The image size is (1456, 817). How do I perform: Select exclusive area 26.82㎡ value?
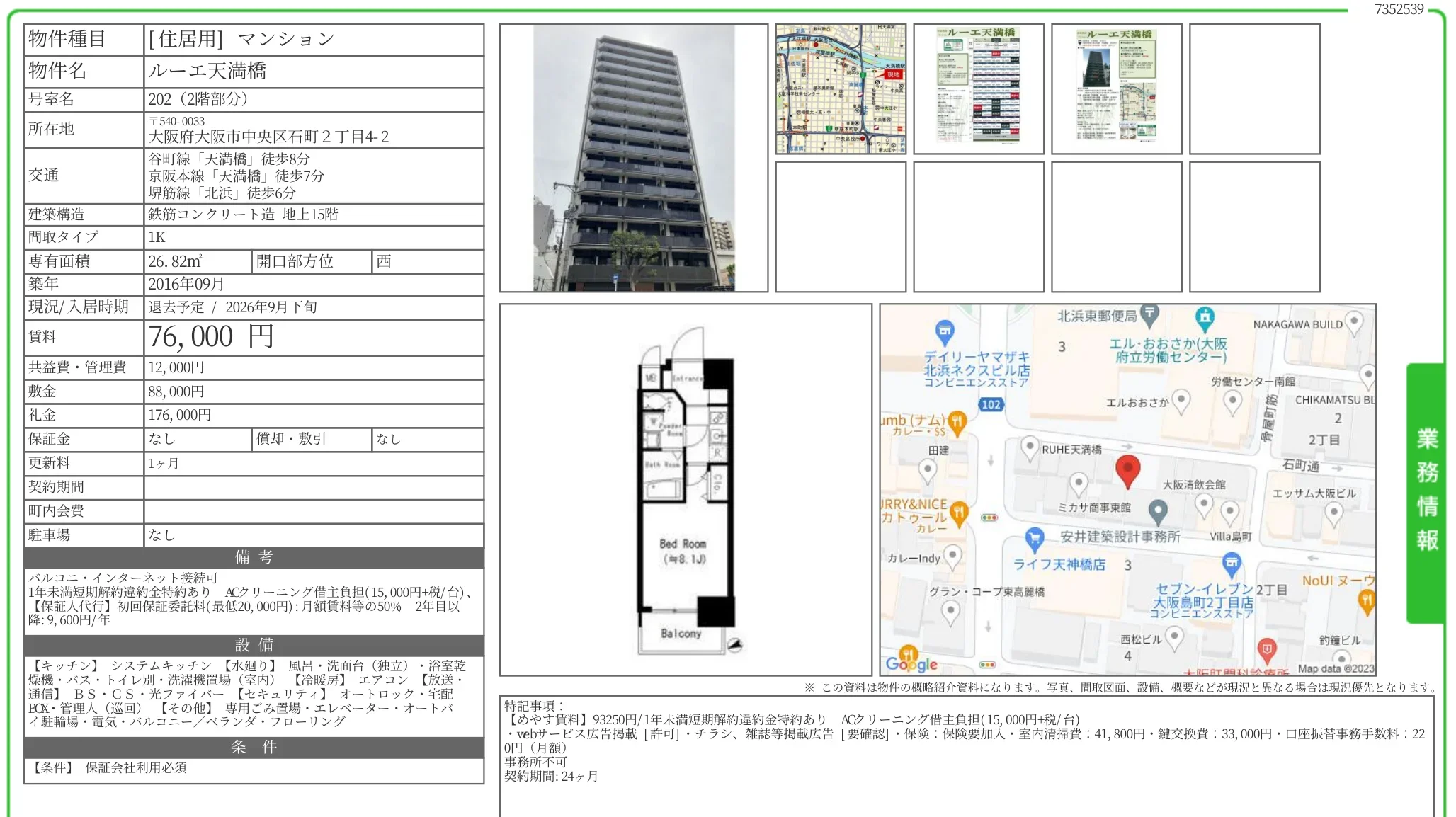[x=175, y=261]
